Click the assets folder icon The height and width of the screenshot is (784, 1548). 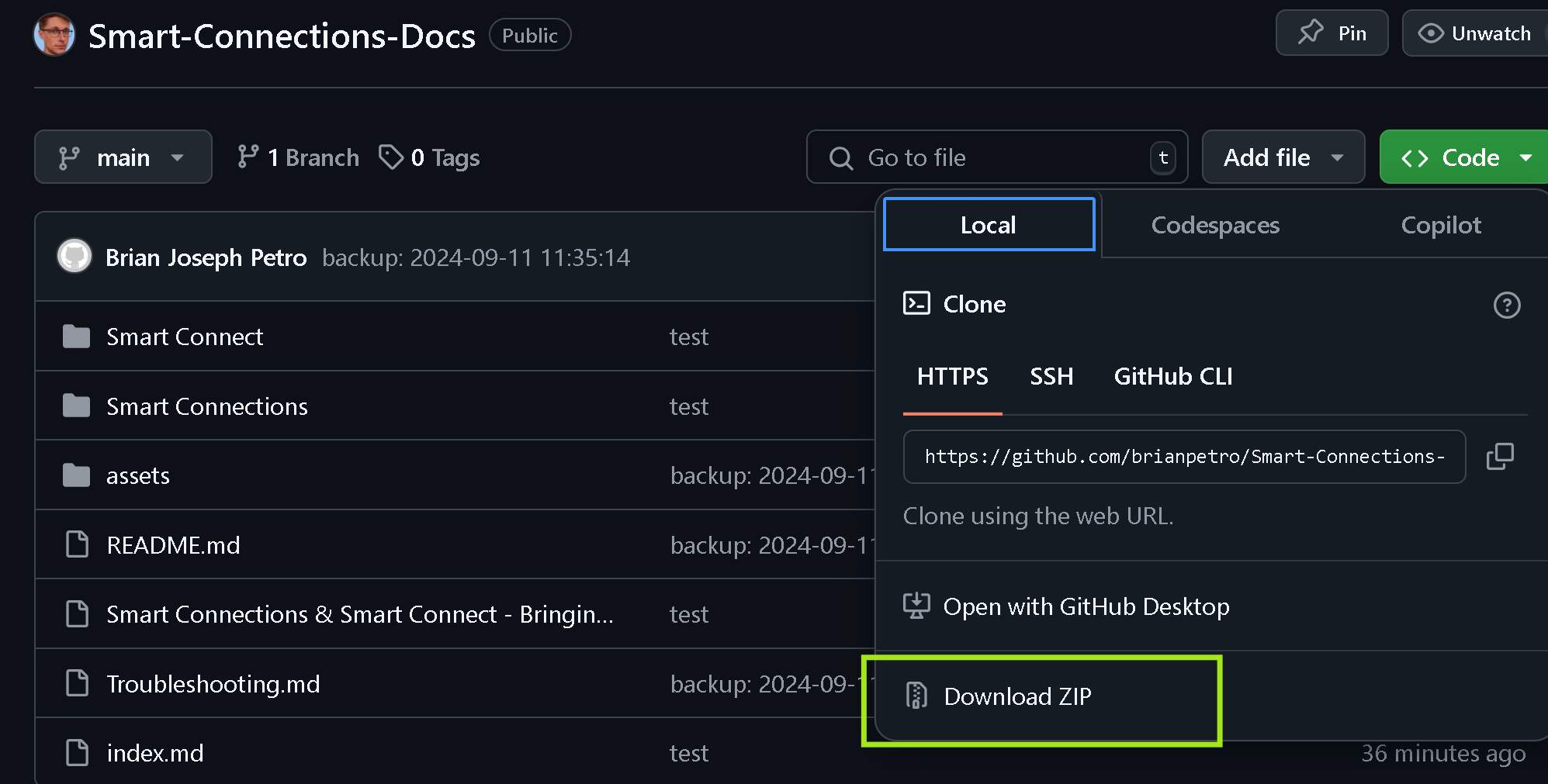point(76,475)
